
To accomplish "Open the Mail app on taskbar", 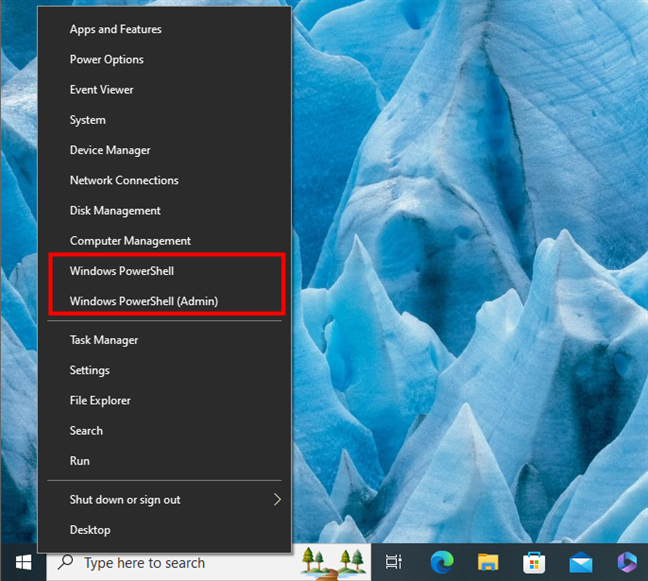I will click(581, 562).
